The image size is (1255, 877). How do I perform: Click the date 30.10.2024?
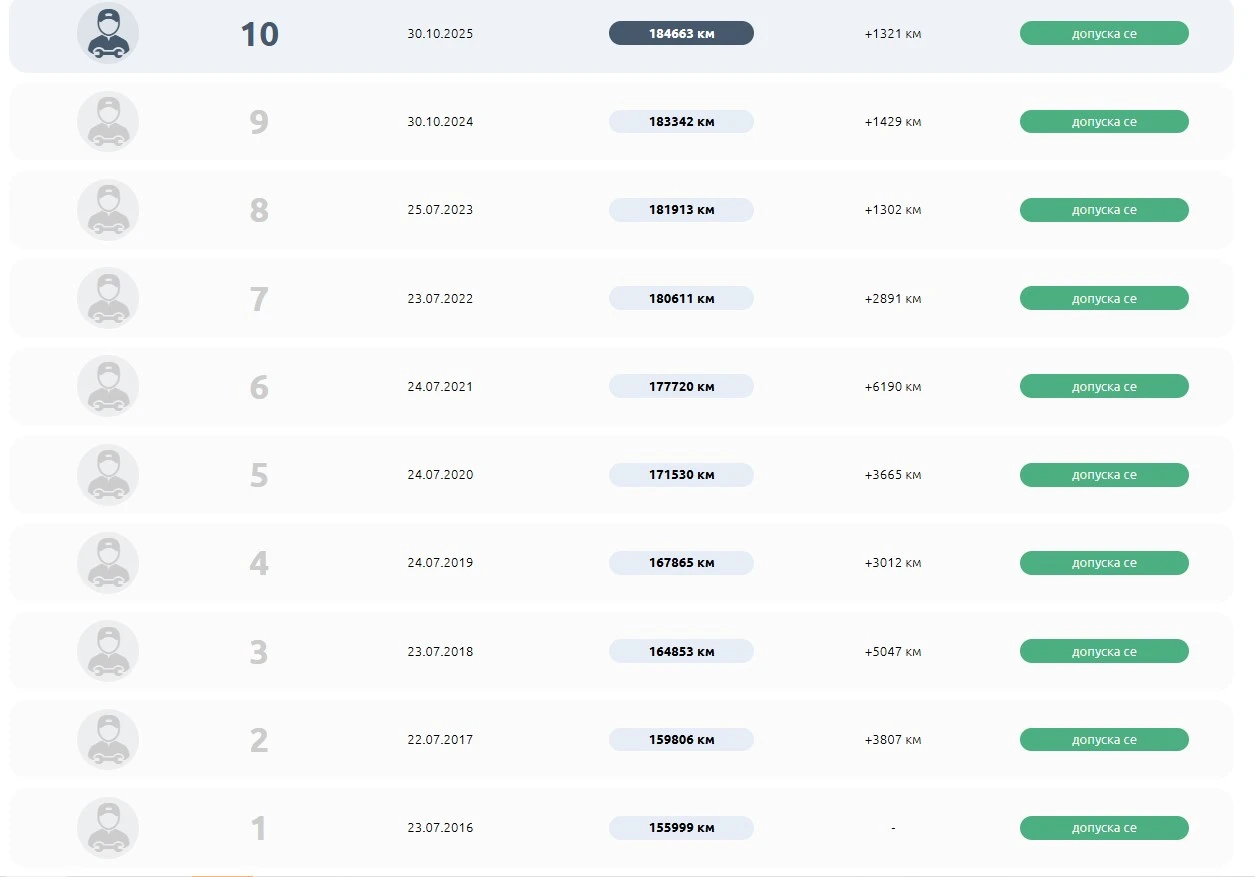point(440,122)
